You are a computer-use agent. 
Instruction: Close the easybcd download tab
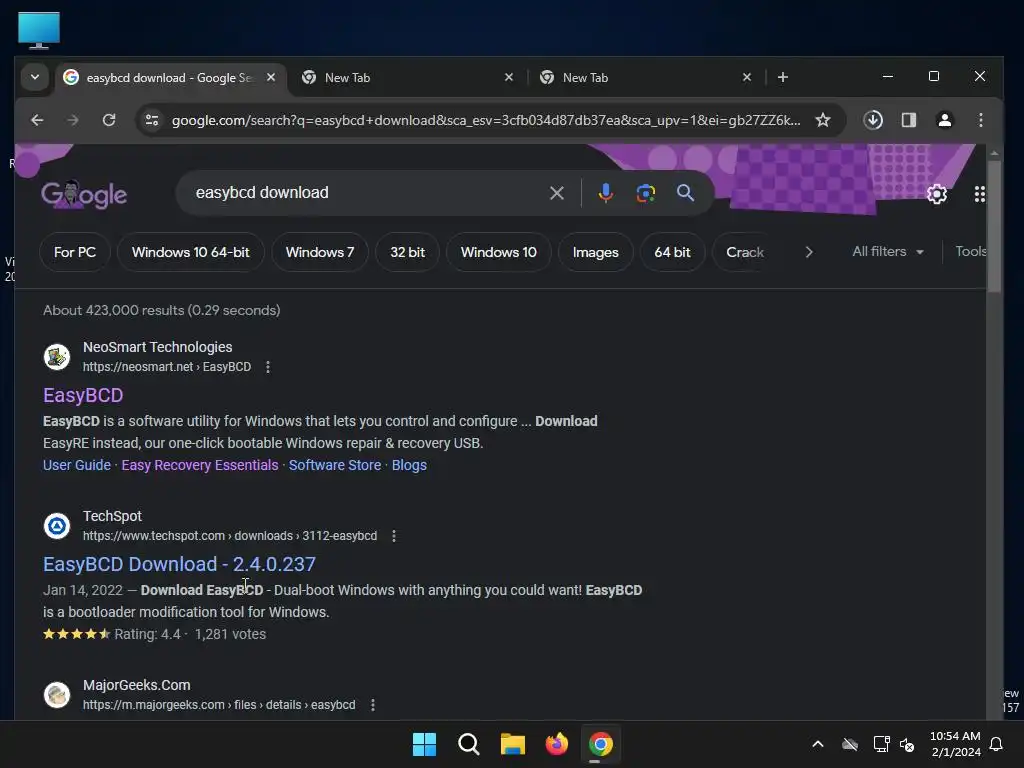point(270,78)
